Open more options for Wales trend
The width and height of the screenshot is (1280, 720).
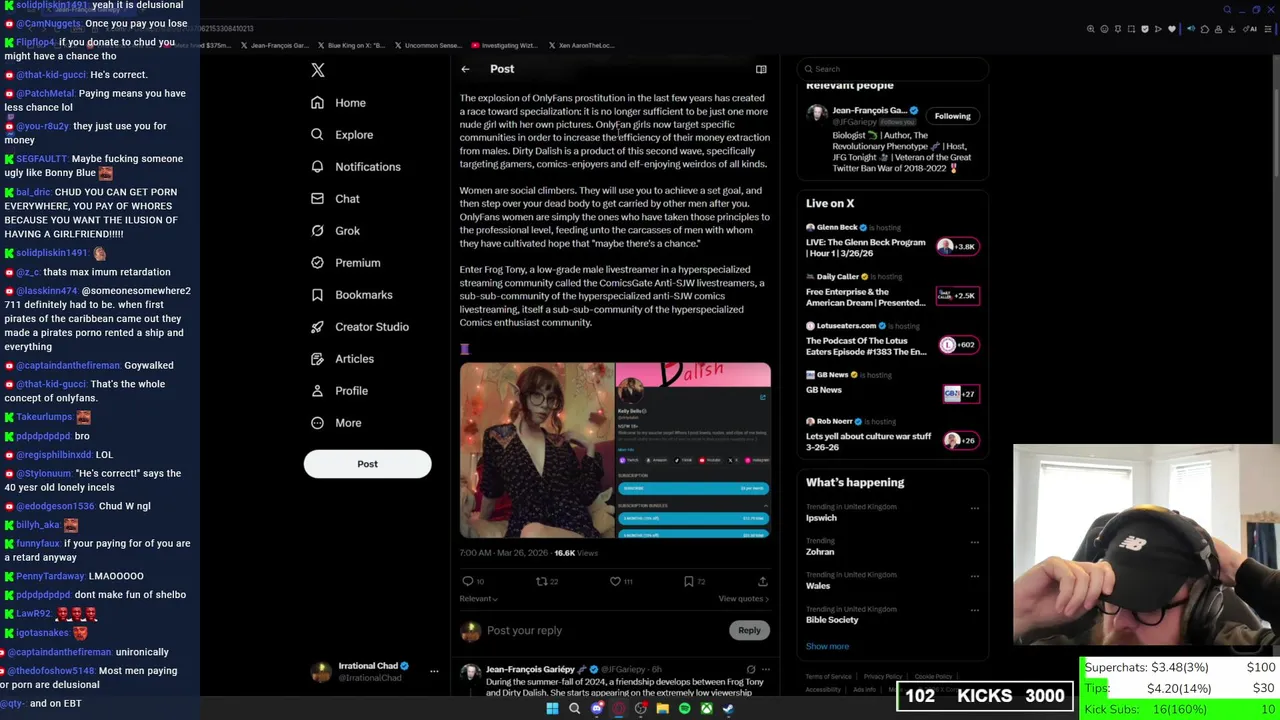(x=975, y=576)
